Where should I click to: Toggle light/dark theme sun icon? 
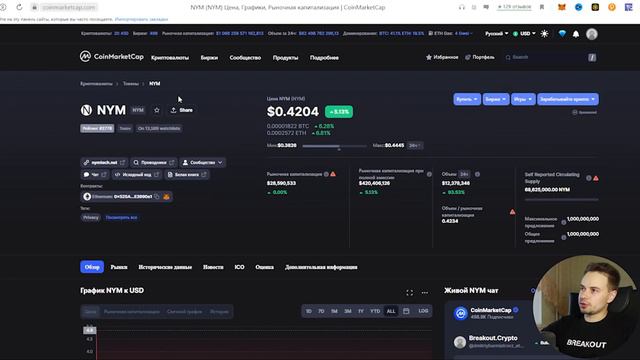click(x=544, y=34)
